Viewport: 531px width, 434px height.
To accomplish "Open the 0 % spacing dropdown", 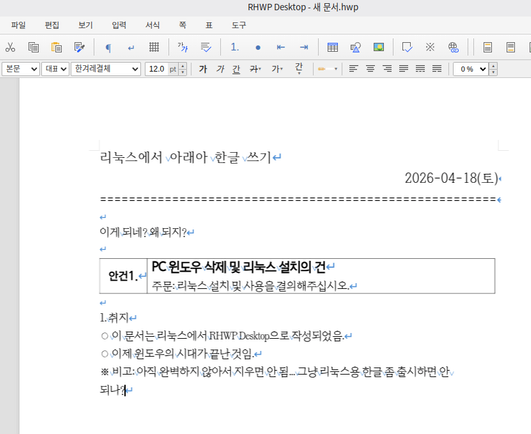I will [471, 69].
